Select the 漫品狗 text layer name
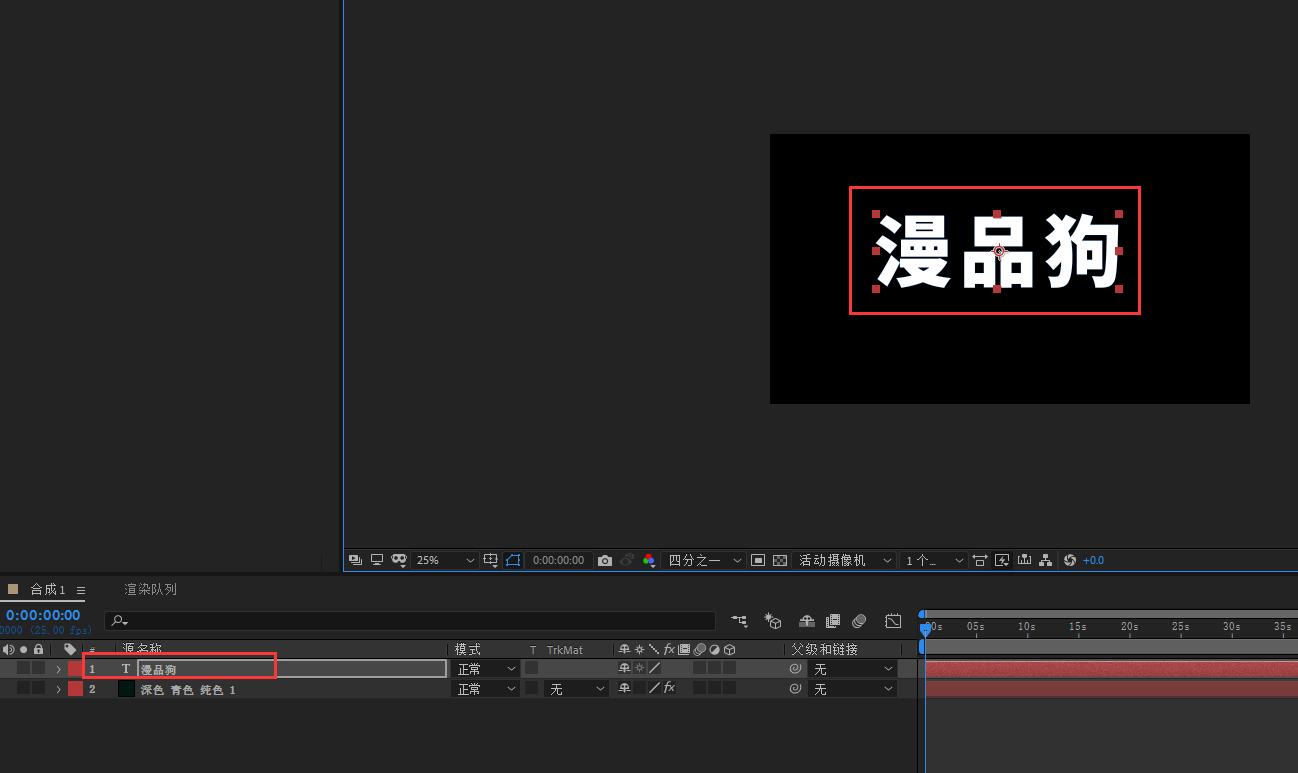The height and width of the screenshot is (773, 1298). pyautogui.click(x=158, y=669)
